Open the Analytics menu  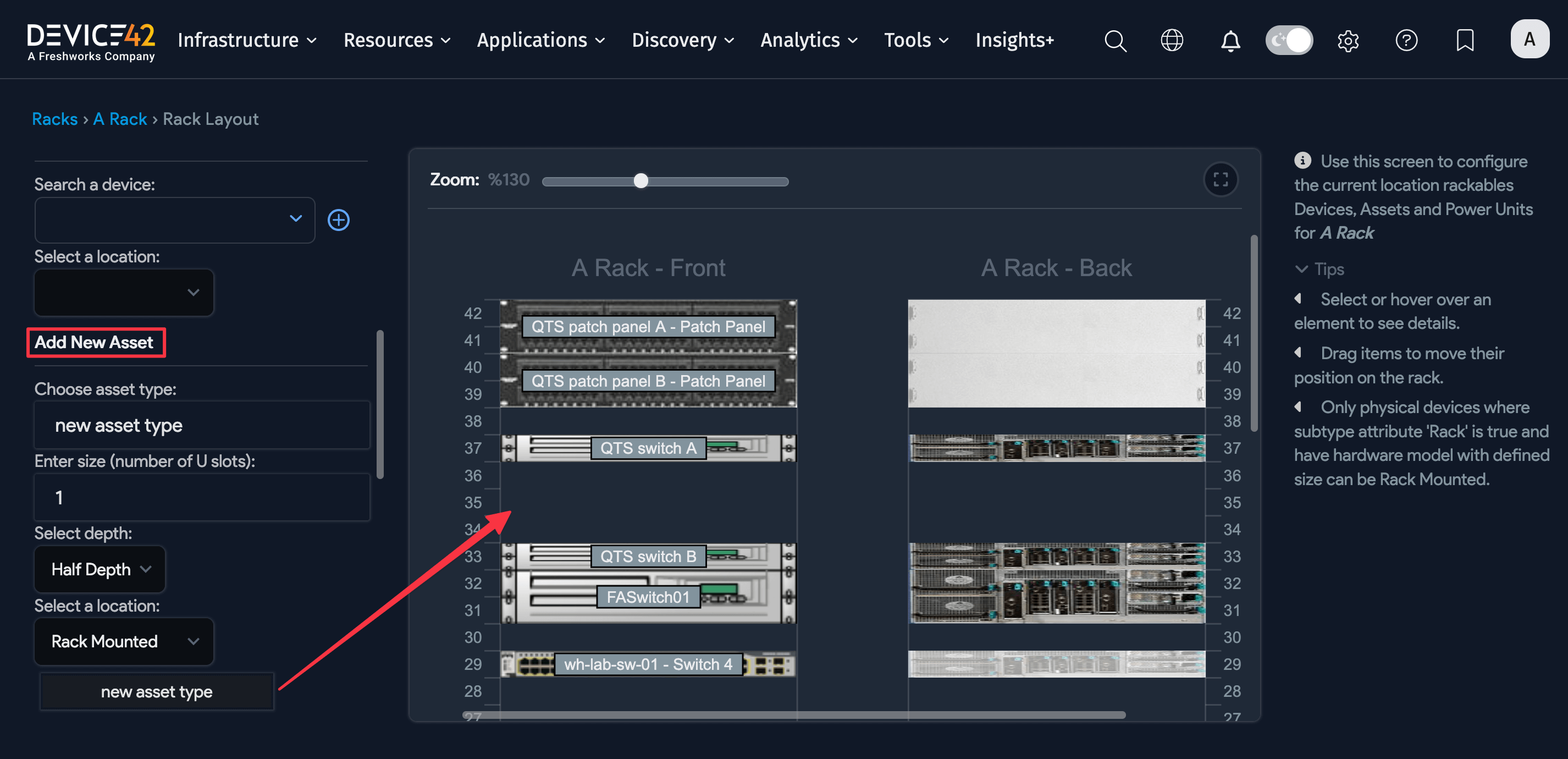click(808, 40)
